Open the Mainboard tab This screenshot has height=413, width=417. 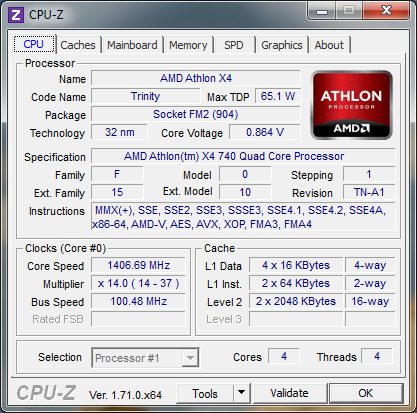point(132,45)
